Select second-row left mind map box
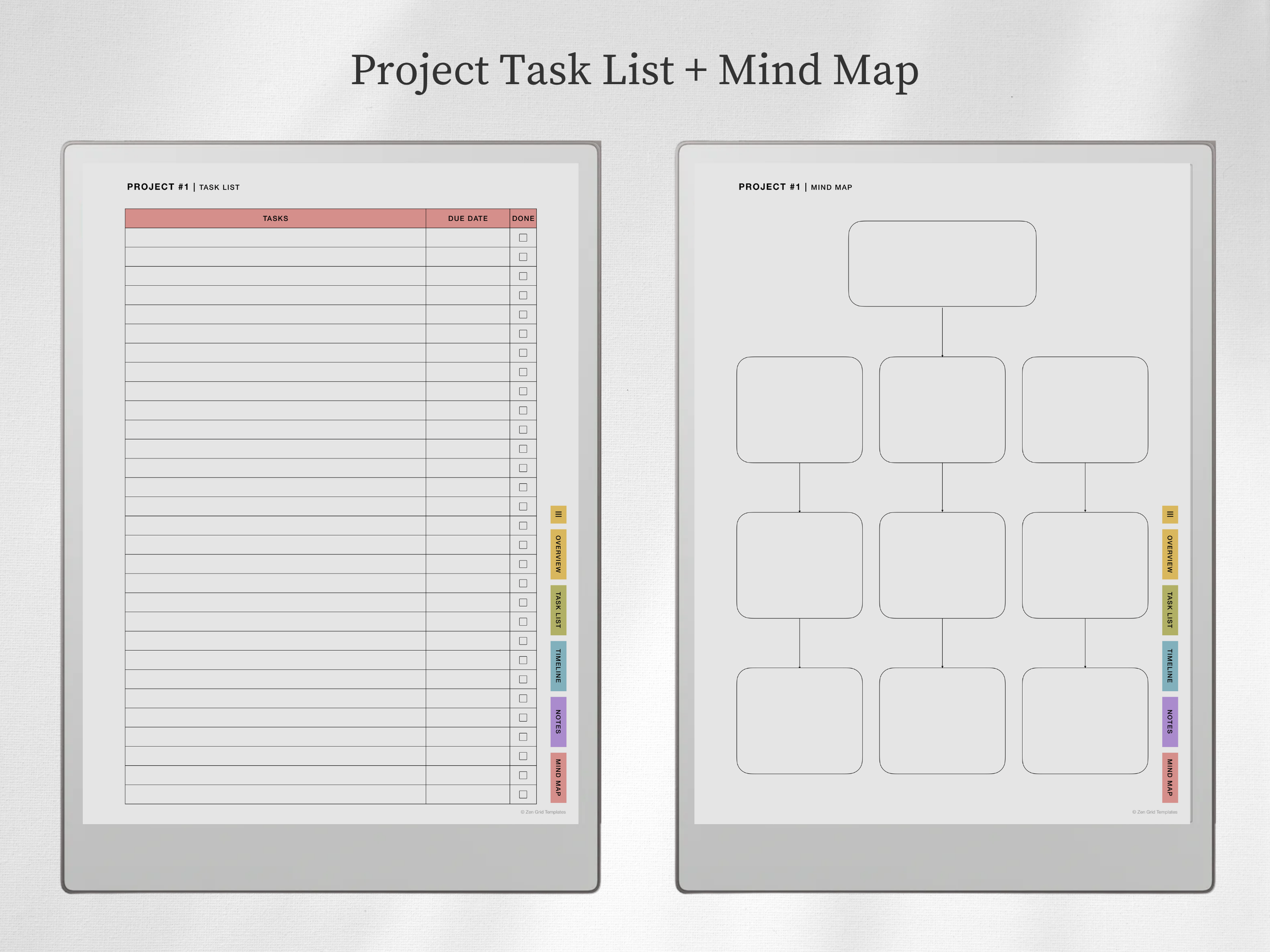The height and width of the screenshot is (952, 1270). (799, 410)
